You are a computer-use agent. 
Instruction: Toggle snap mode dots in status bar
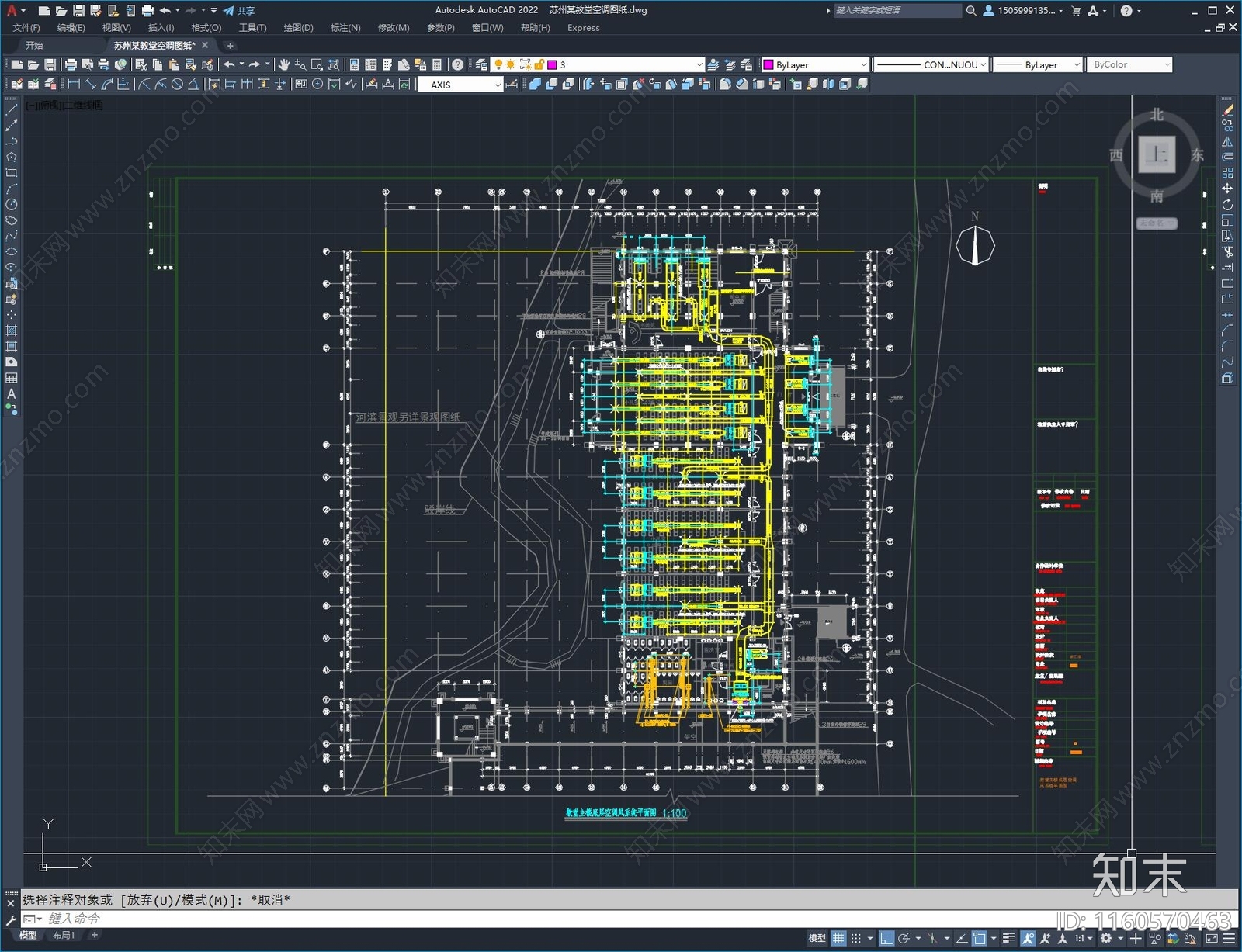coord(856,939)
